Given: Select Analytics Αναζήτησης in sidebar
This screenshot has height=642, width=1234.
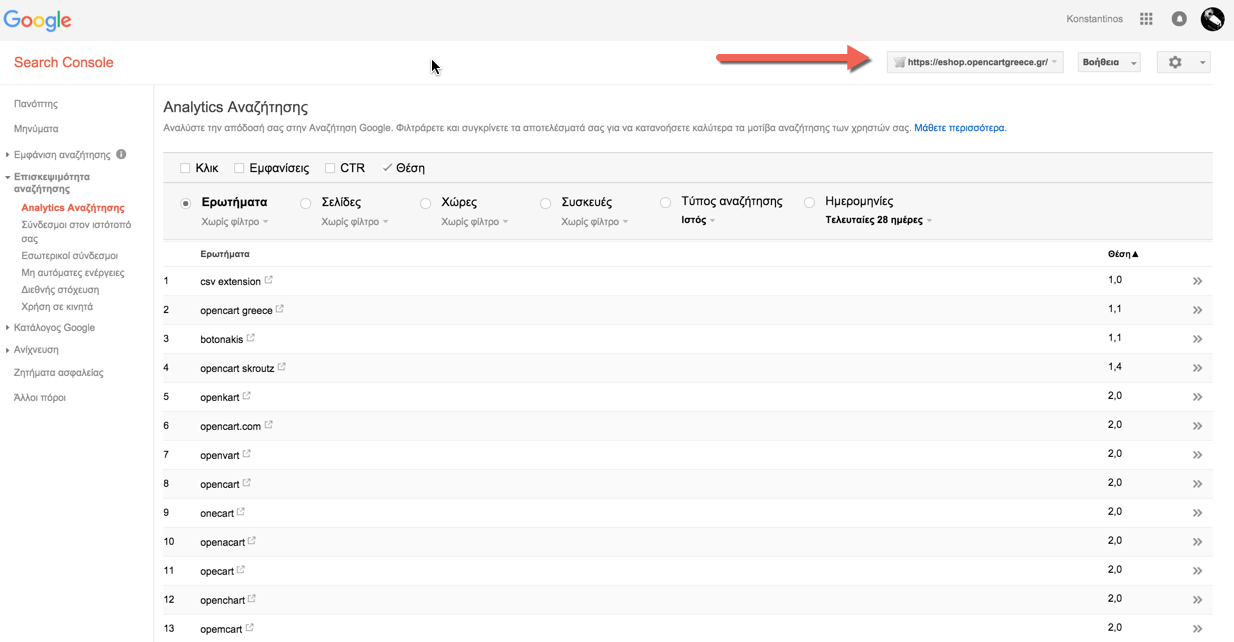Looking at the screenshot, I should tap(73, 208).
